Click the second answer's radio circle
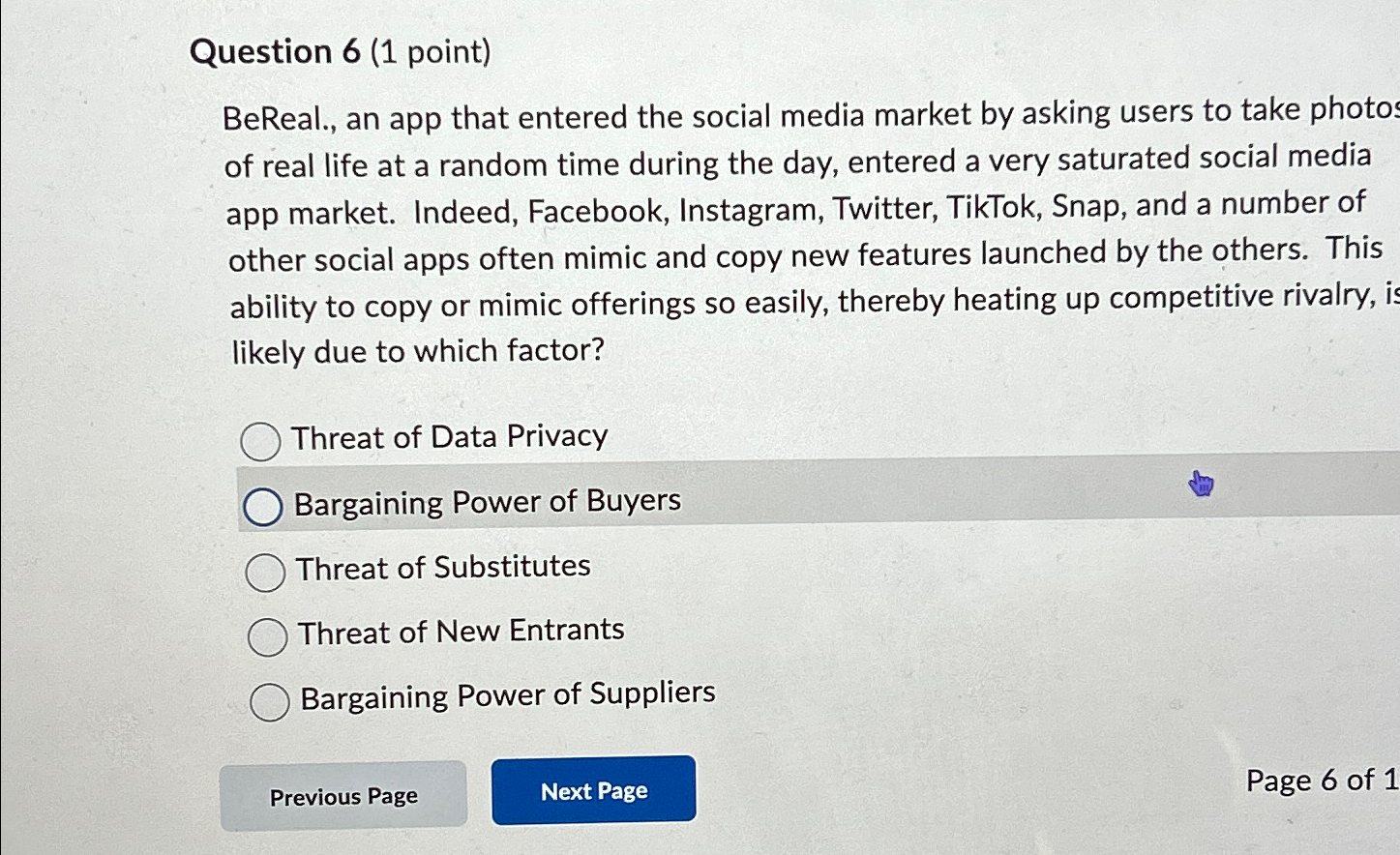 coord(262,506)
